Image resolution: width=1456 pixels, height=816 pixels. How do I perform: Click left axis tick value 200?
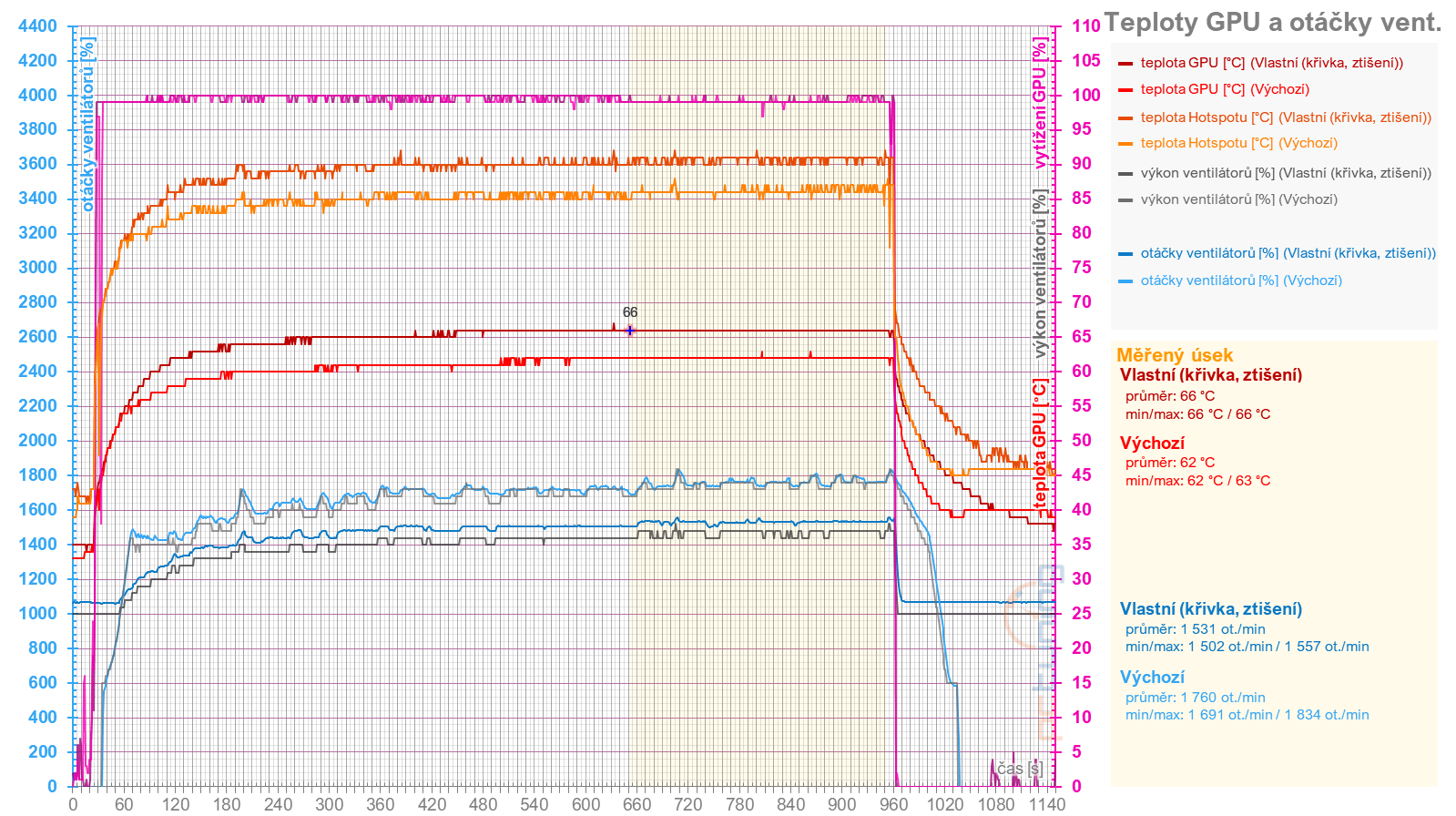pos(42,752)
